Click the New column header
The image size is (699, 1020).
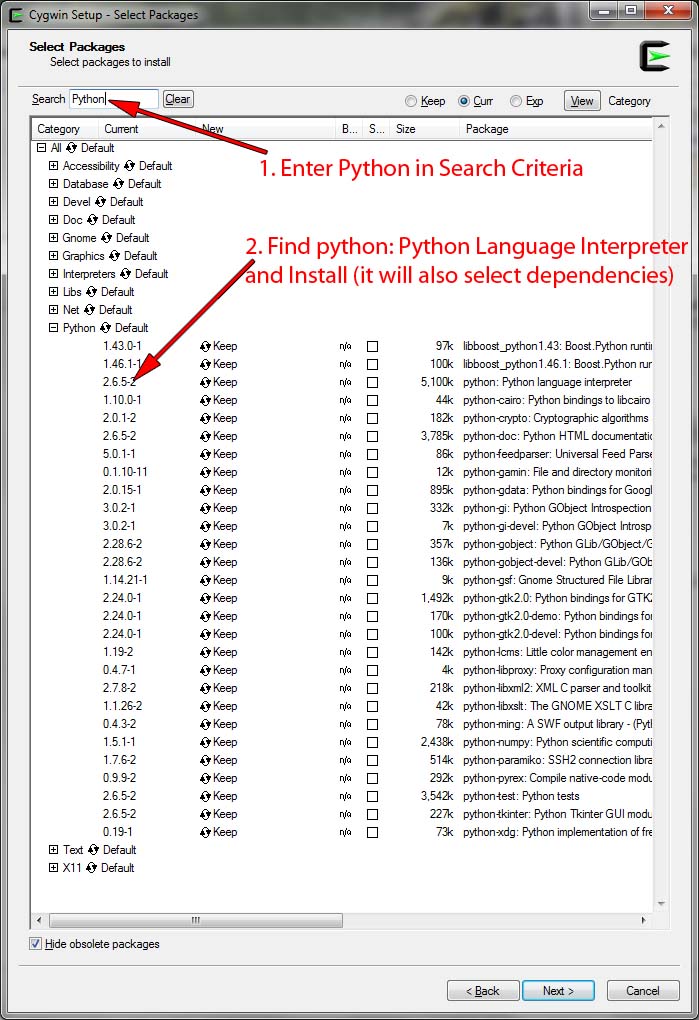point(266,129)
